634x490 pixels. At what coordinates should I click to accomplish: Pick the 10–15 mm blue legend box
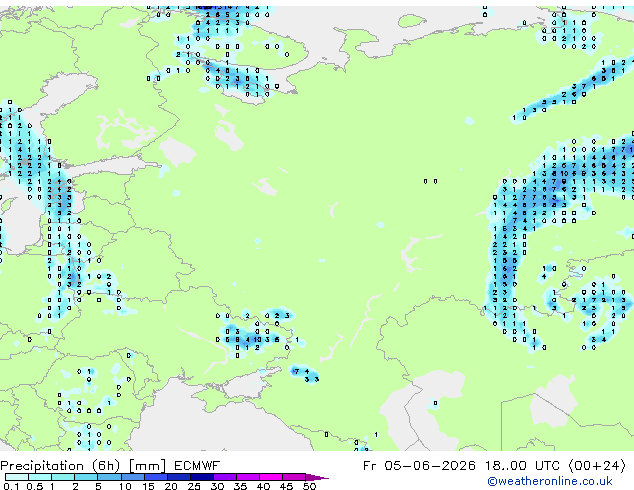tap(132, 477)
